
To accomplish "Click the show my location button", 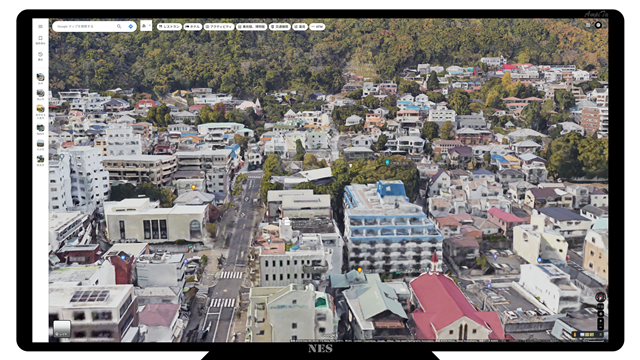I will [x=600, y=314].
